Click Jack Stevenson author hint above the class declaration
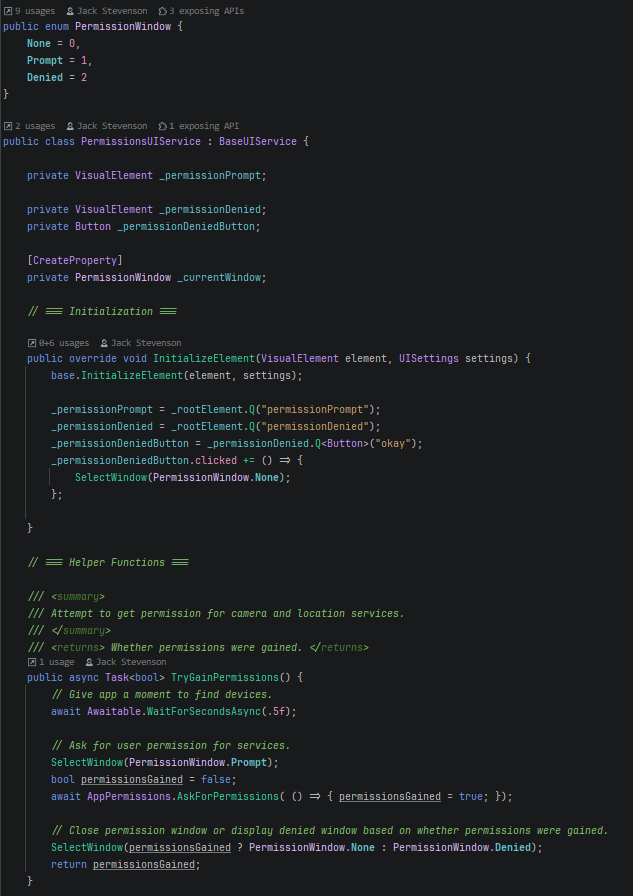Viewport: 633px width, 896px height. pos(107,126)
